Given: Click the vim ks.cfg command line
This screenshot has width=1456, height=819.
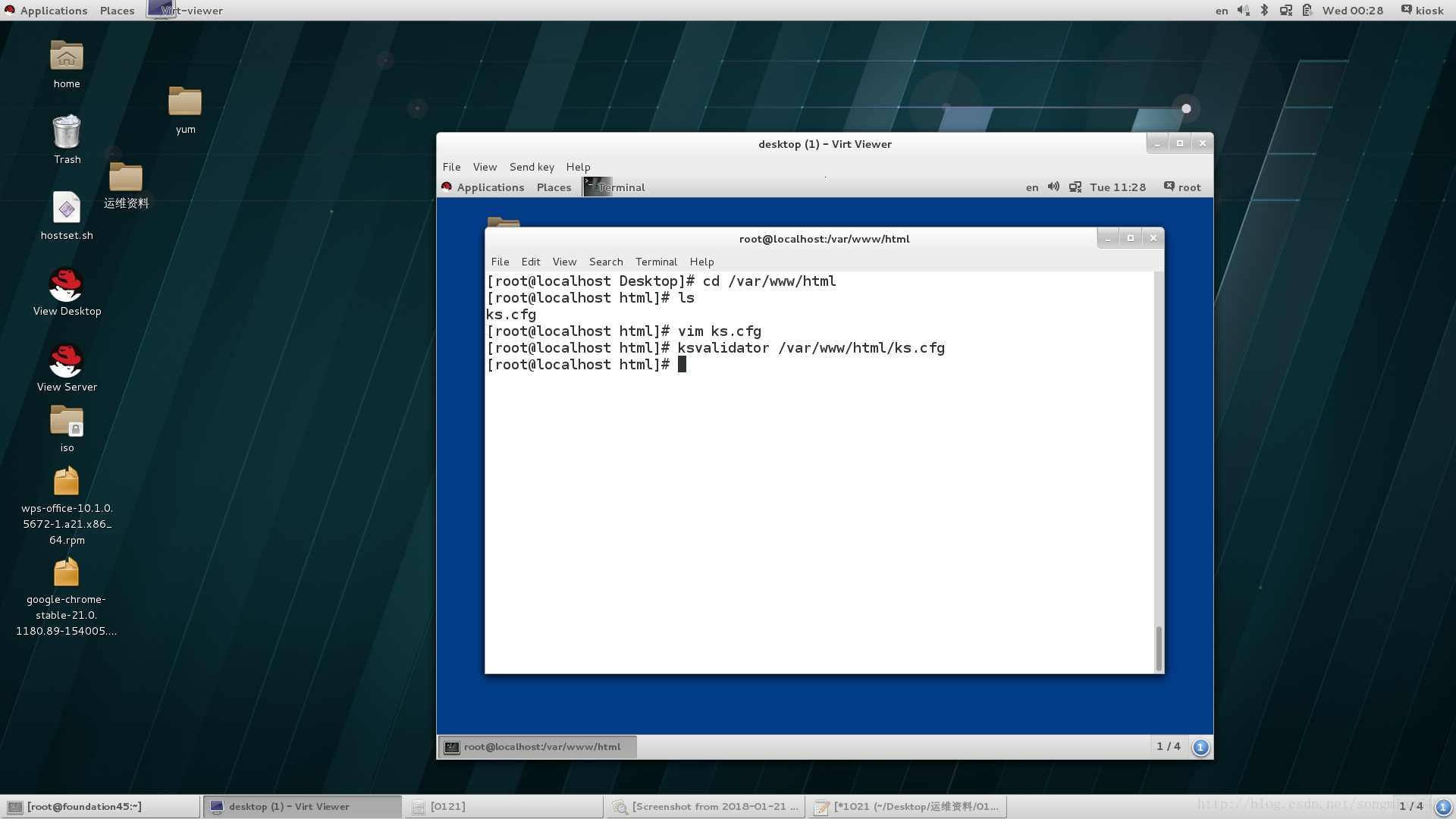Looking at the screenshot, I should 720,331.
